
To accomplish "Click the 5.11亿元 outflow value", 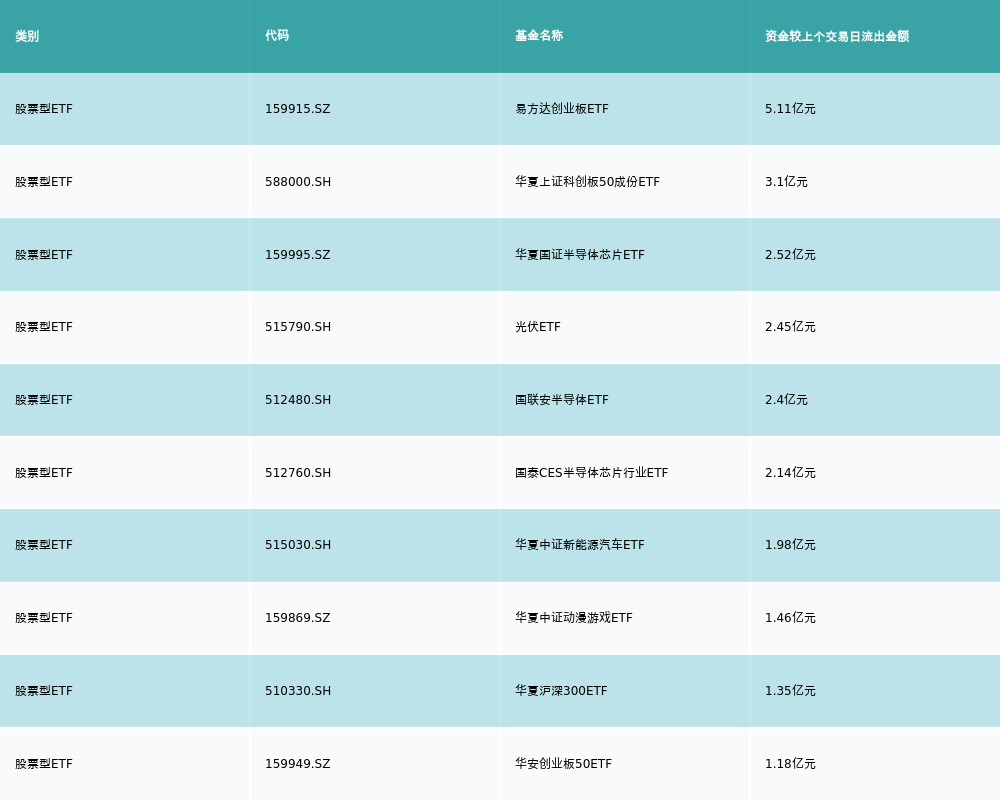I will (790, 109).
